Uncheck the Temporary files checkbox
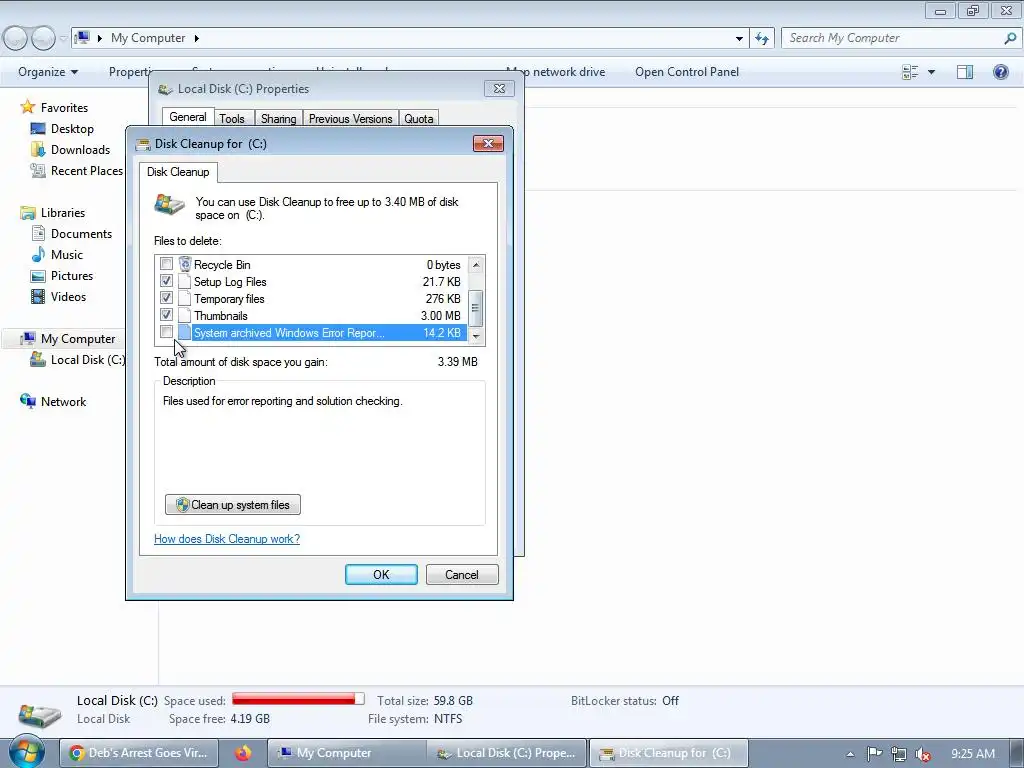1024x768 pixels. pyautogui.click(x=167, y=298)
